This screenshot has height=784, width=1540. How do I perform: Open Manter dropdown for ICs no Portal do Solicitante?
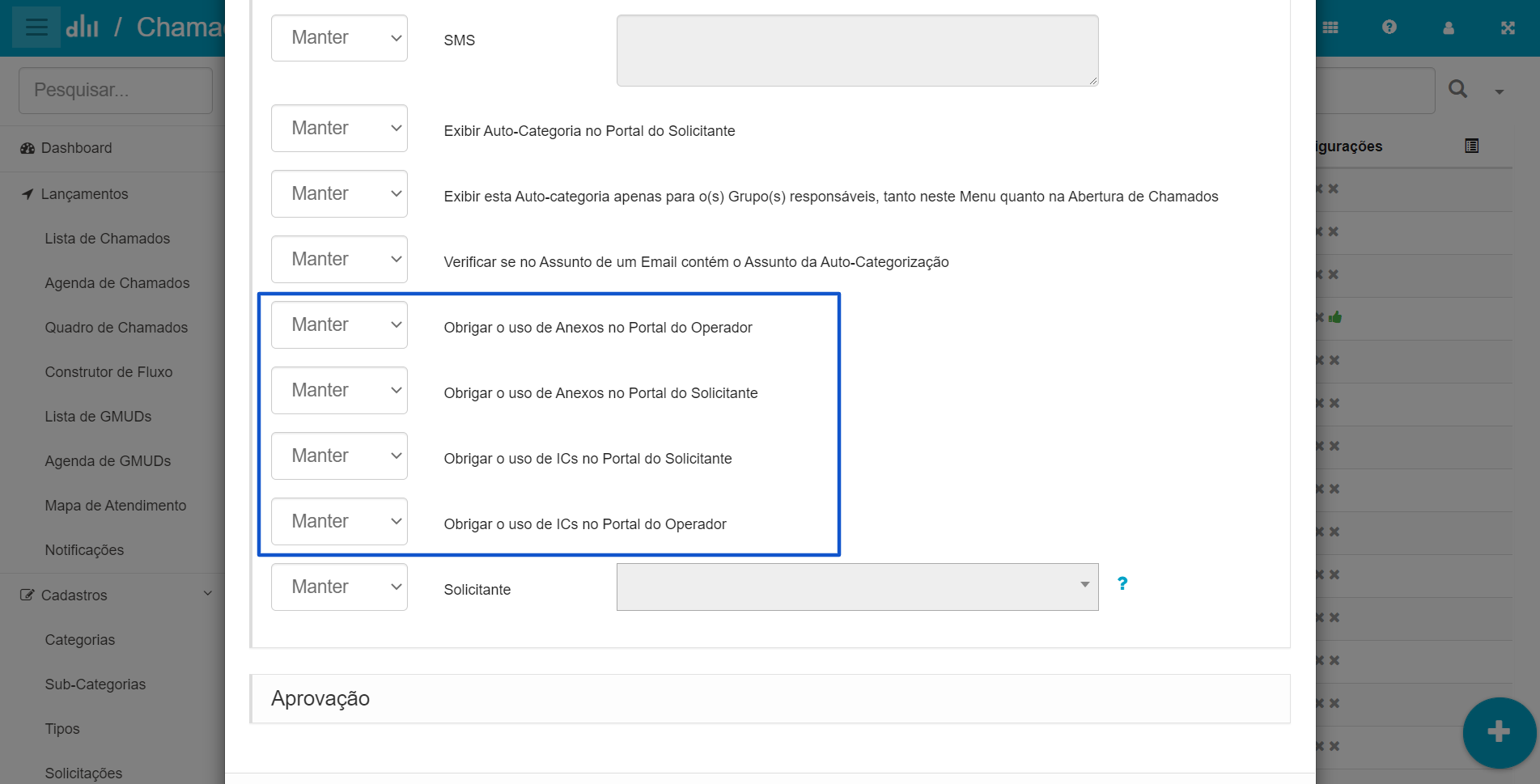(339, 456)
